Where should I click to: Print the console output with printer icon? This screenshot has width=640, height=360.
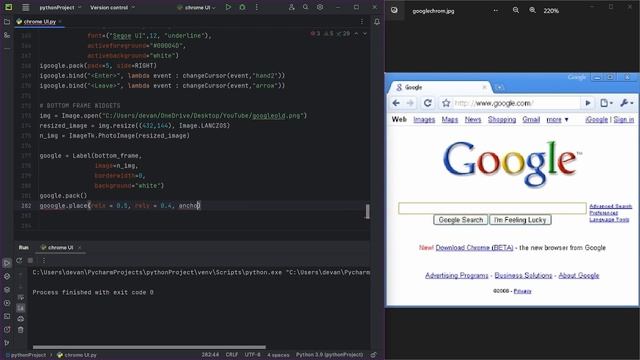21,319
